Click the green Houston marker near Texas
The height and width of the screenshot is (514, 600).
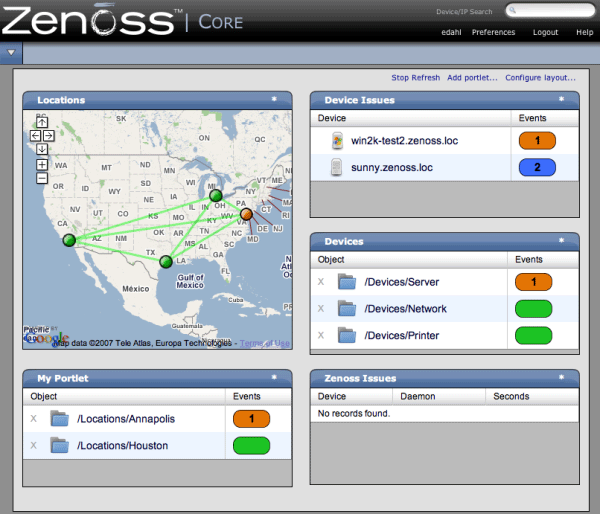click(x=165, y=261)
